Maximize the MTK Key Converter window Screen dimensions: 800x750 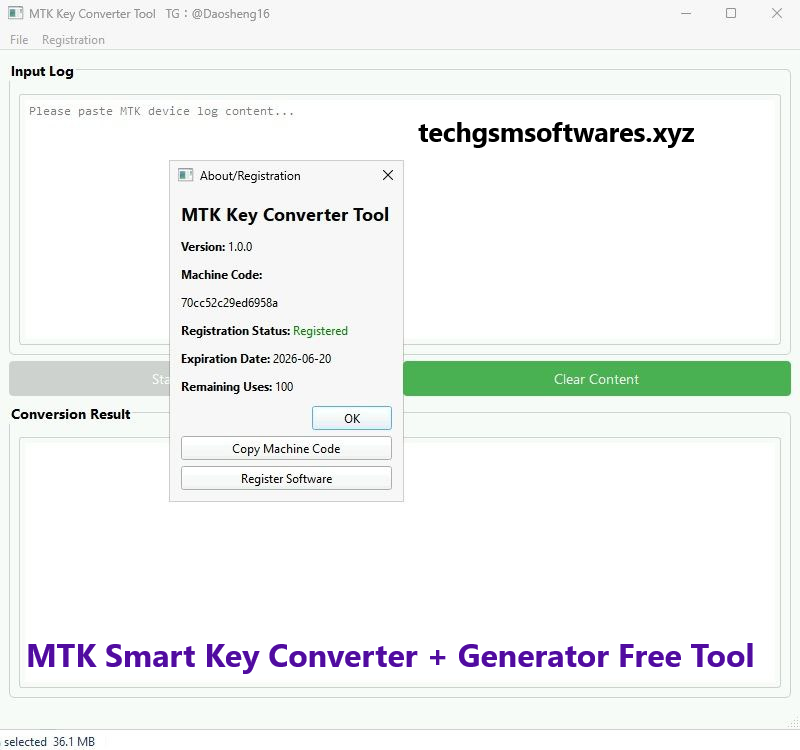[x=731, y=13]
